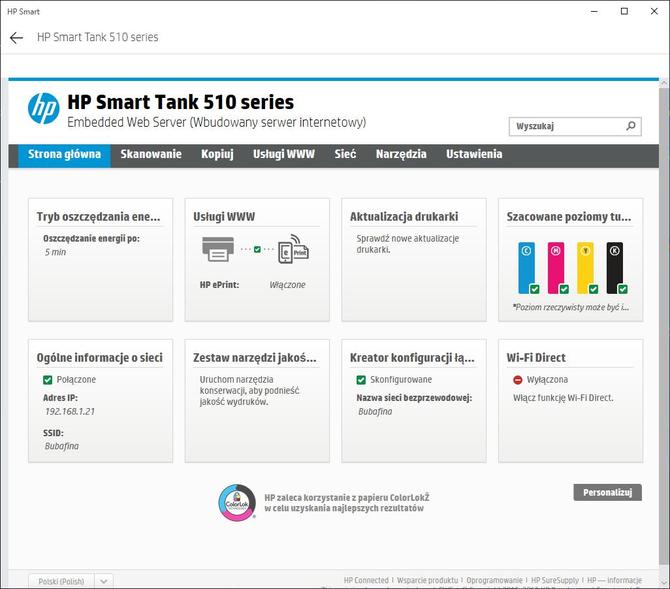Click the Polski (Polish) language selector
This screenshot has height=589, width=670.
62,581
